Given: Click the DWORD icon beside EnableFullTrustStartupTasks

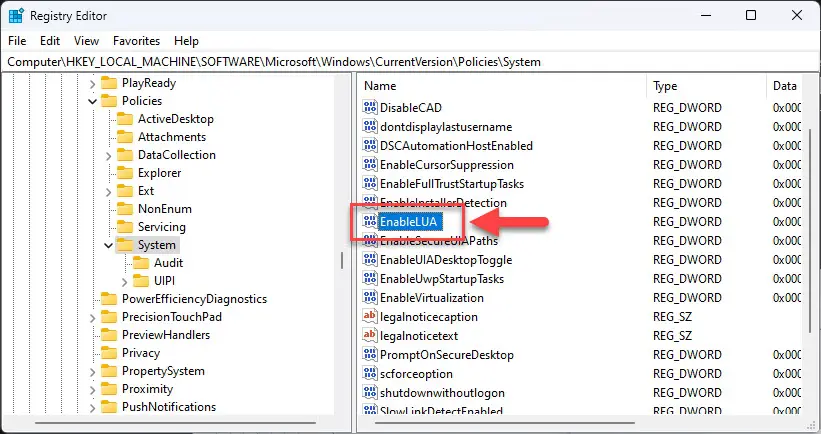Looking at the screenshot, I should click(x=370, y=183).
